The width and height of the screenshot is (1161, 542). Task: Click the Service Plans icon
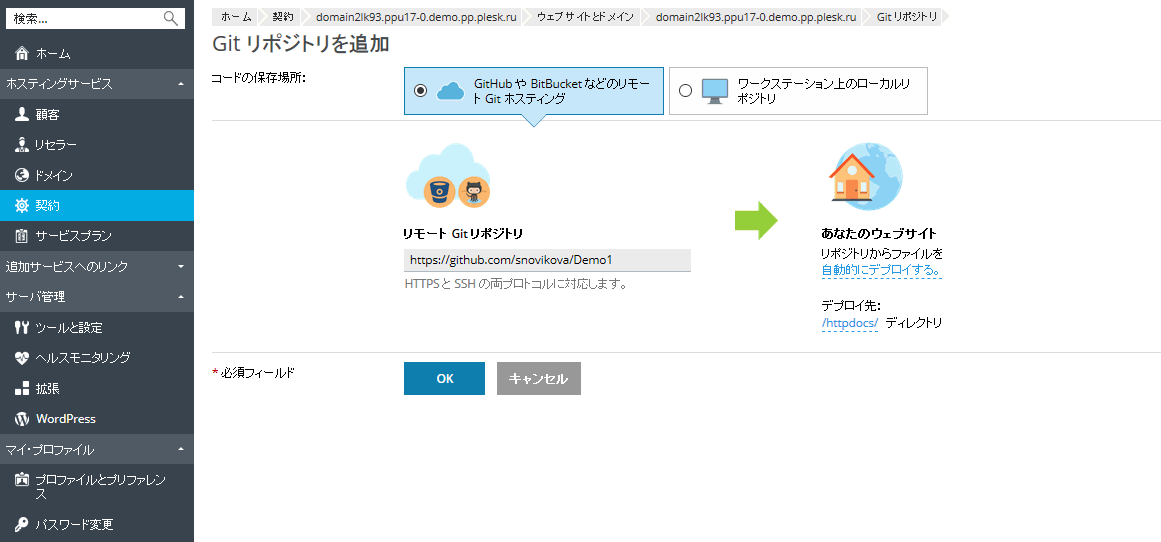point(22,236)
